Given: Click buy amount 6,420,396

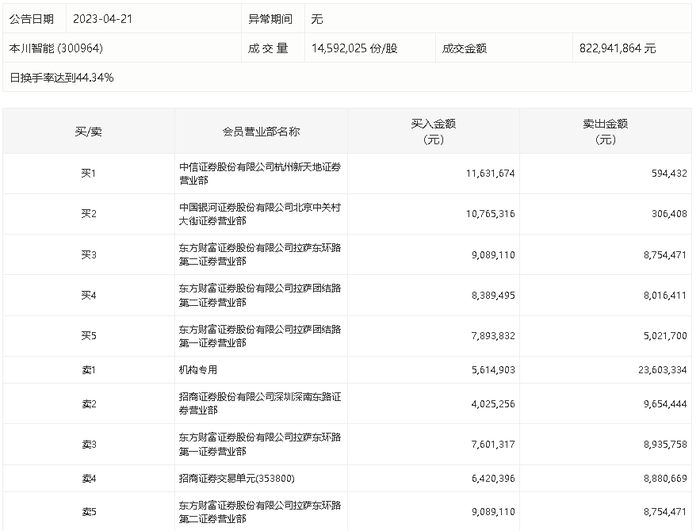Looking at the screenshot, I should point(493,478).
